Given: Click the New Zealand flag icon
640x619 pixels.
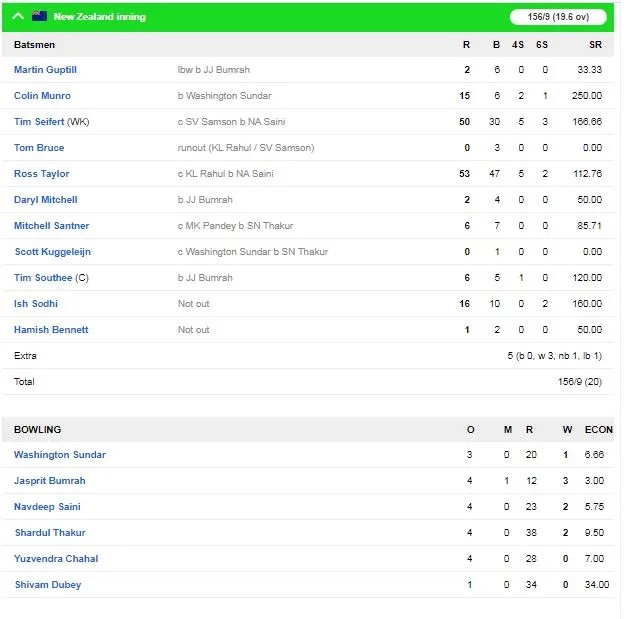Looking at the screenshot, I should tap(40, 17).
